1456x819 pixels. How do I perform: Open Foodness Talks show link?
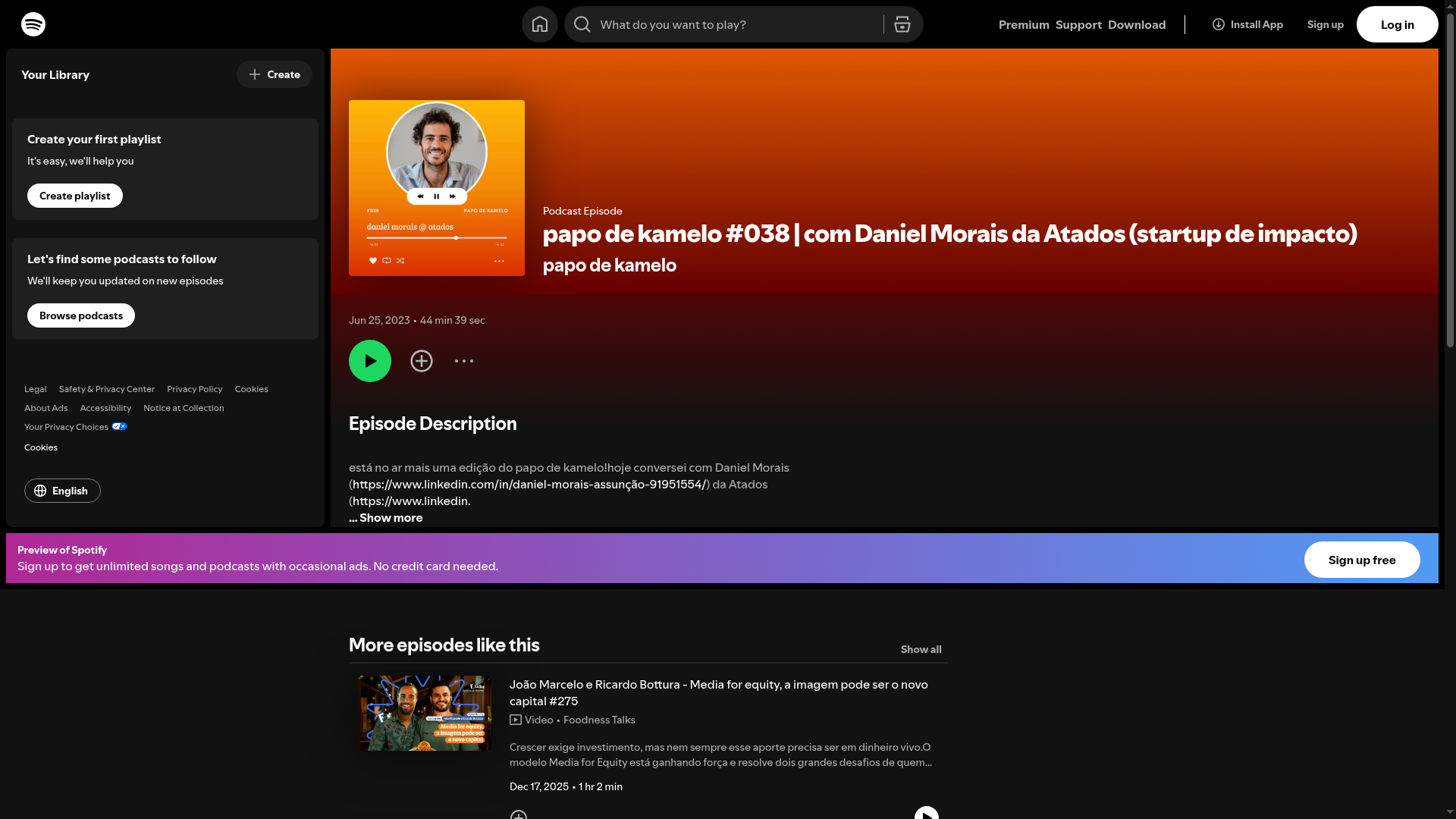point(599,720)
